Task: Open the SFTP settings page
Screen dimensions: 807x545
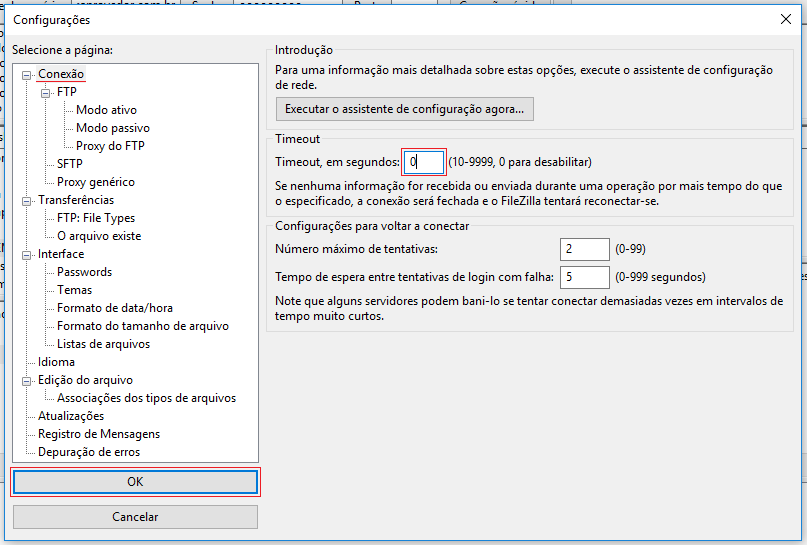Action: [70, 164]
